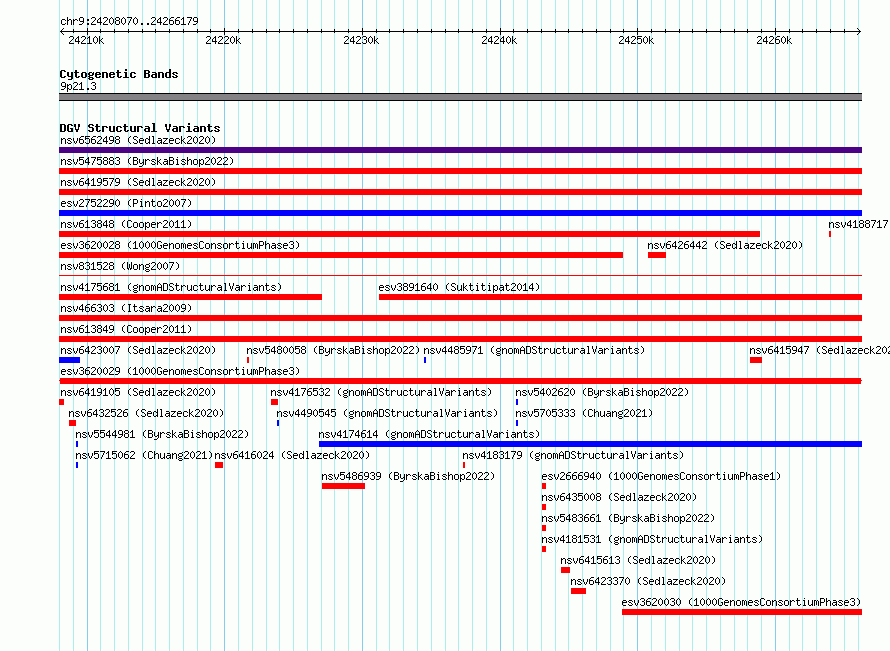Screen dimensions: 890x651
Task: Select the red nsv6415613 variant bar
Action: 565,570
